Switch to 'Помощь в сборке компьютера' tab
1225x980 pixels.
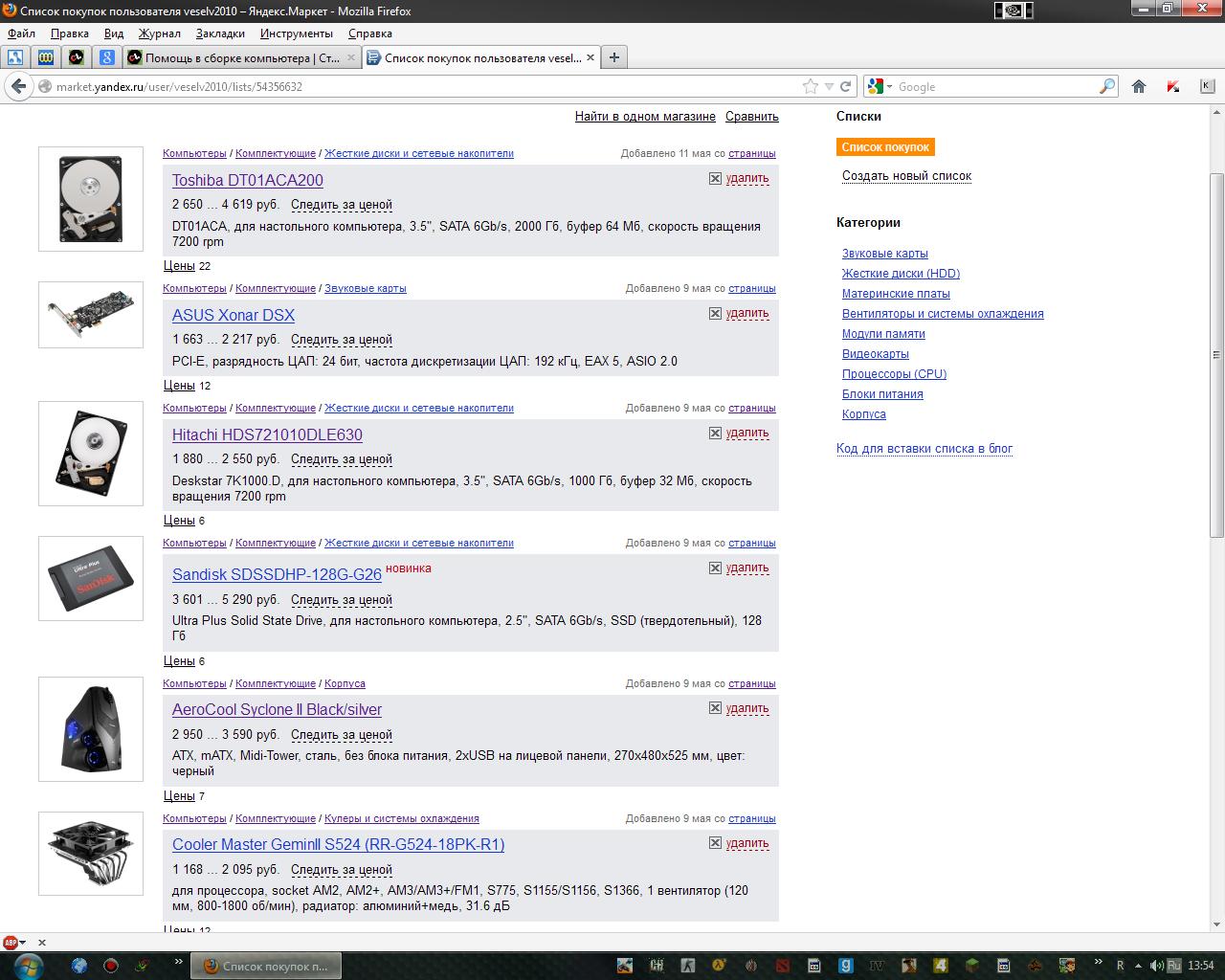242,57
